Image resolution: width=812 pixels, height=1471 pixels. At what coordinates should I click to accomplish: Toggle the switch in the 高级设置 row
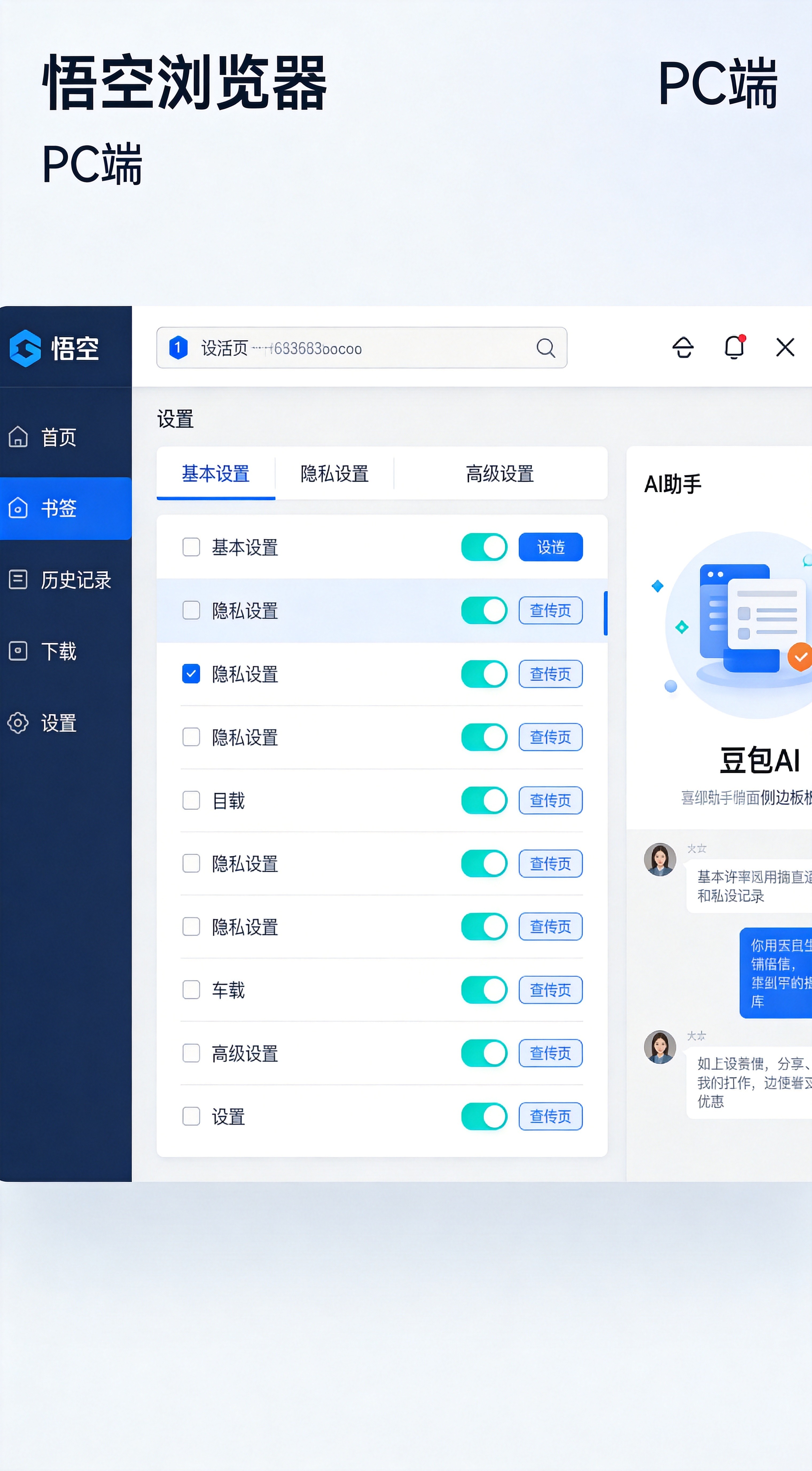tap(485, 1053)
